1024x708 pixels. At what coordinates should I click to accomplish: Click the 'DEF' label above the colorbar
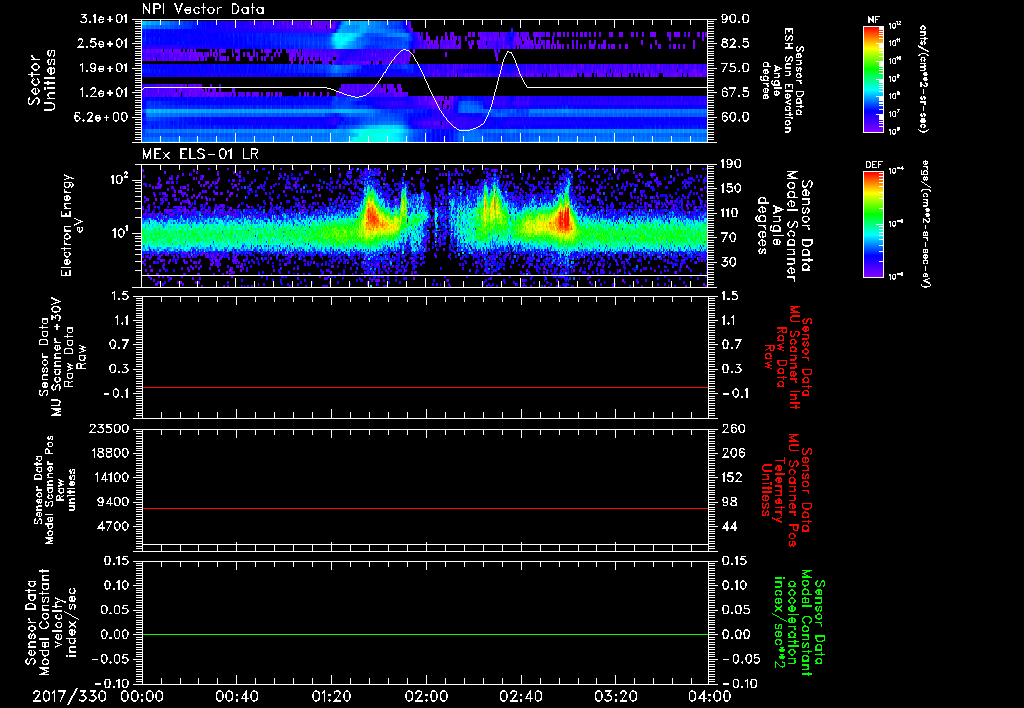coord(874,165)
